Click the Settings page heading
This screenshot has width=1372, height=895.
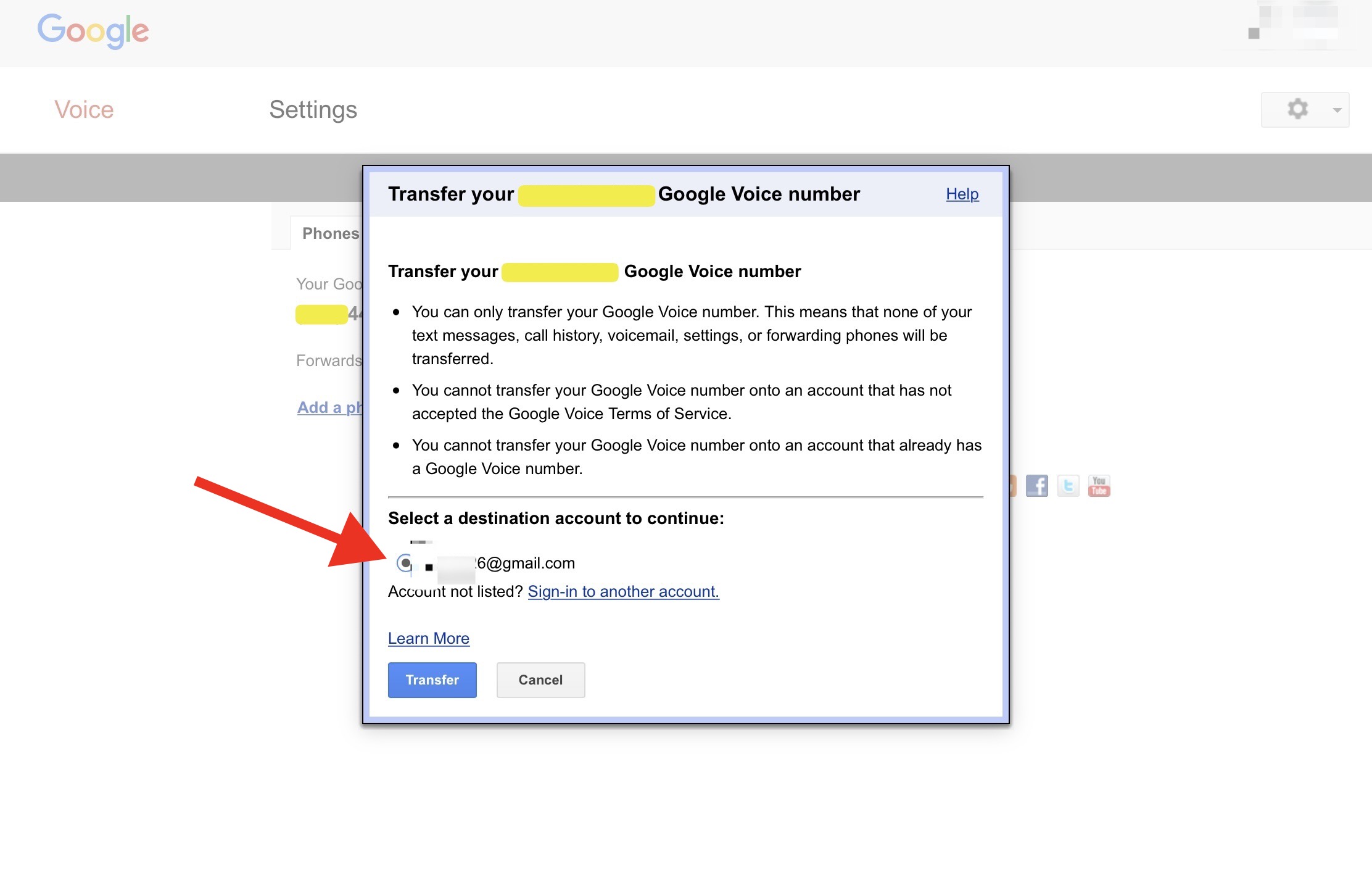click(x=313, y=110)
